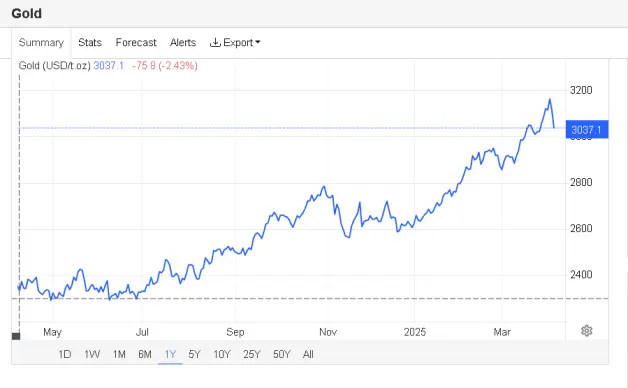Open the Alerts tab
The width and height of the screenshot is (628, 388).
coord(183,42)
